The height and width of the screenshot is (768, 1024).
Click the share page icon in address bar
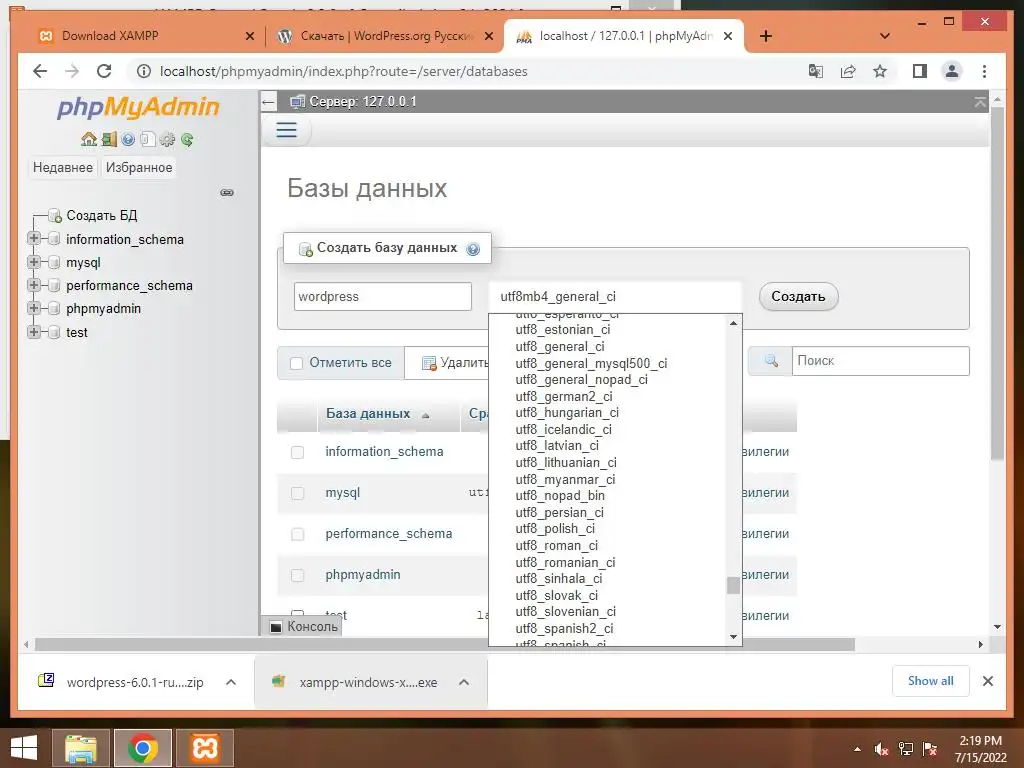[848, 71]
